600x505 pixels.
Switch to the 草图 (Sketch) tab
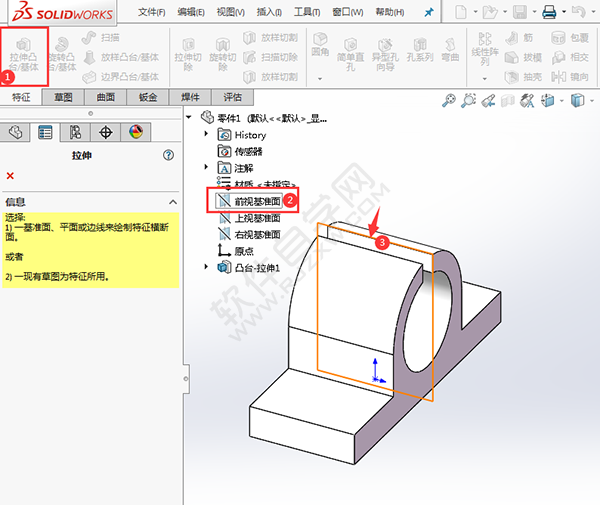tap(63, 97)
